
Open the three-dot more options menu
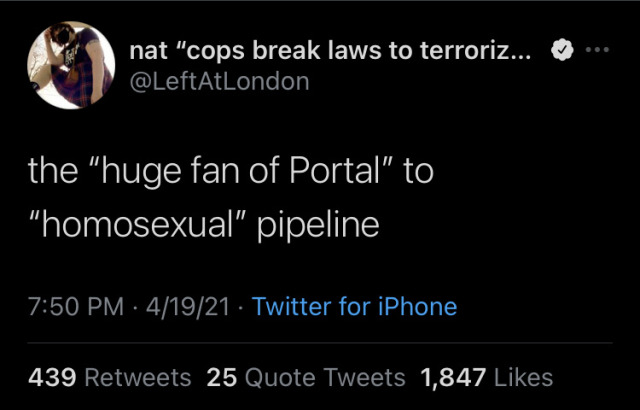coord(599,50)
